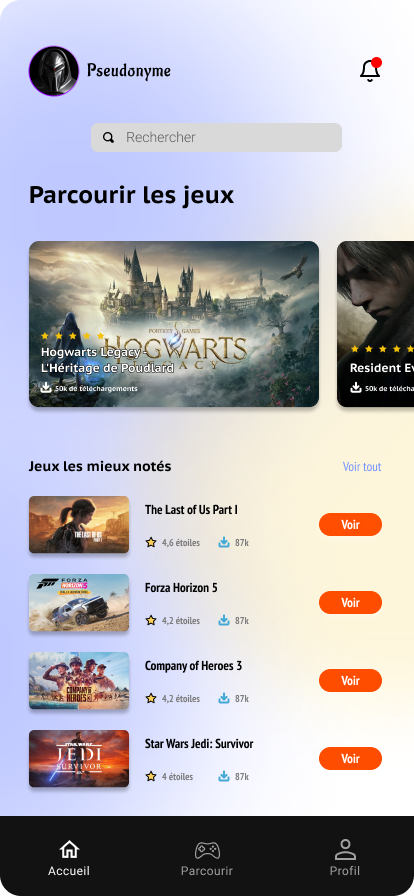Viewport: 414px width, 896px height.
Task: Open the notification bell icon
Action: [370, 70]
